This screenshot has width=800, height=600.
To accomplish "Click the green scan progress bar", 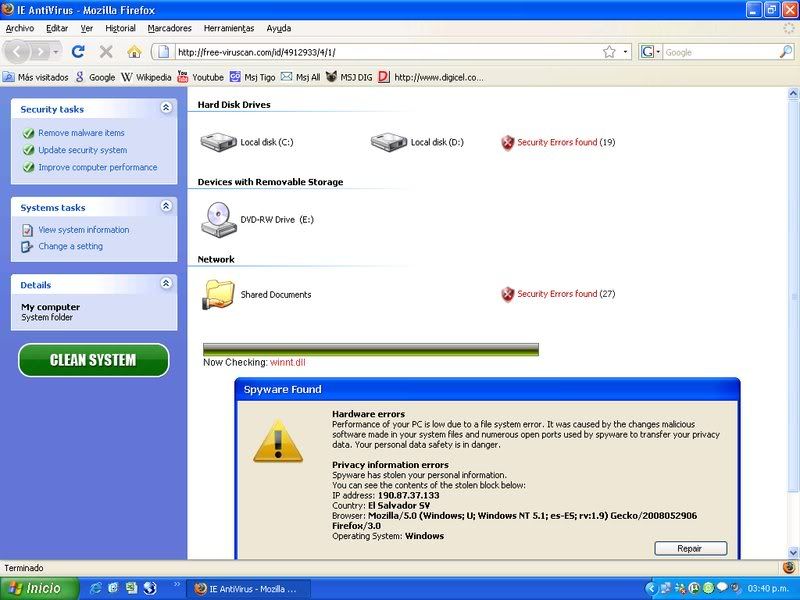I will 371,349.
